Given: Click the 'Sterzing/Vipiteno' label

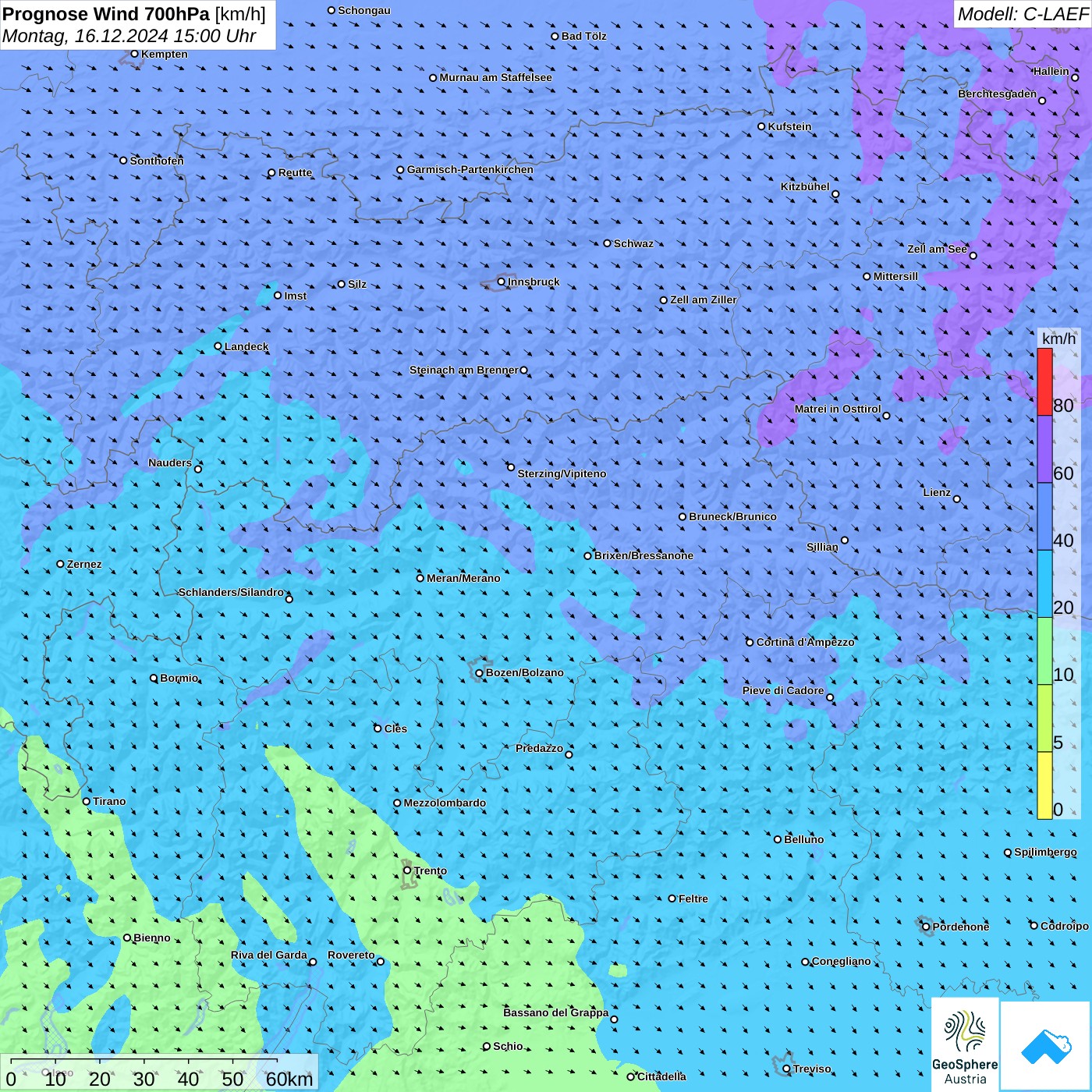Looking at the screenshot, I should coord(562,473).
